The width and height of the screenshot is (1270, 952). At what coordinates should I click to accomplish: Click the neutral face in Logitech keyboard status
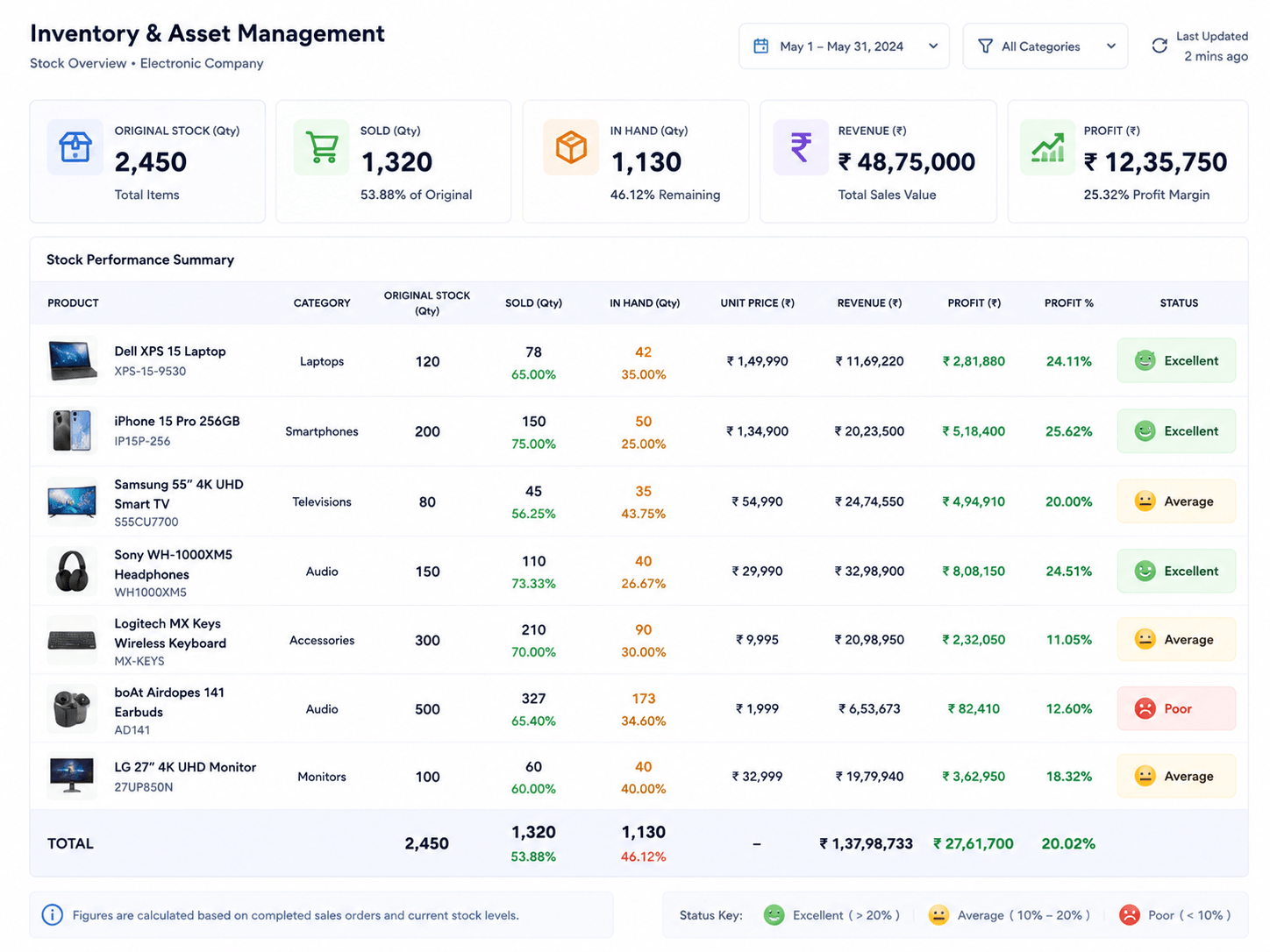coord(1145,639)
